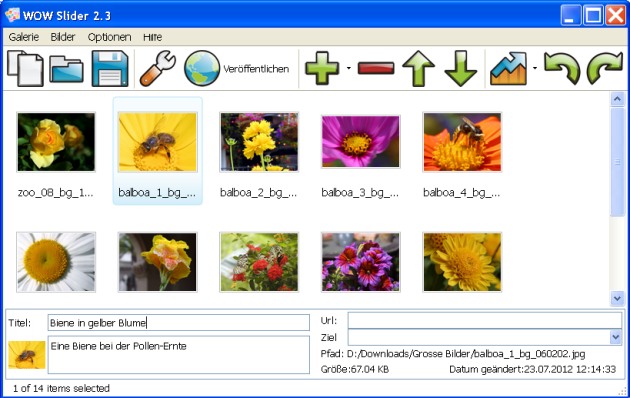Image resolution: width=630 pixels, height=398 pixels.
Task: Click the Url input field
Action: tap(485, 320)
